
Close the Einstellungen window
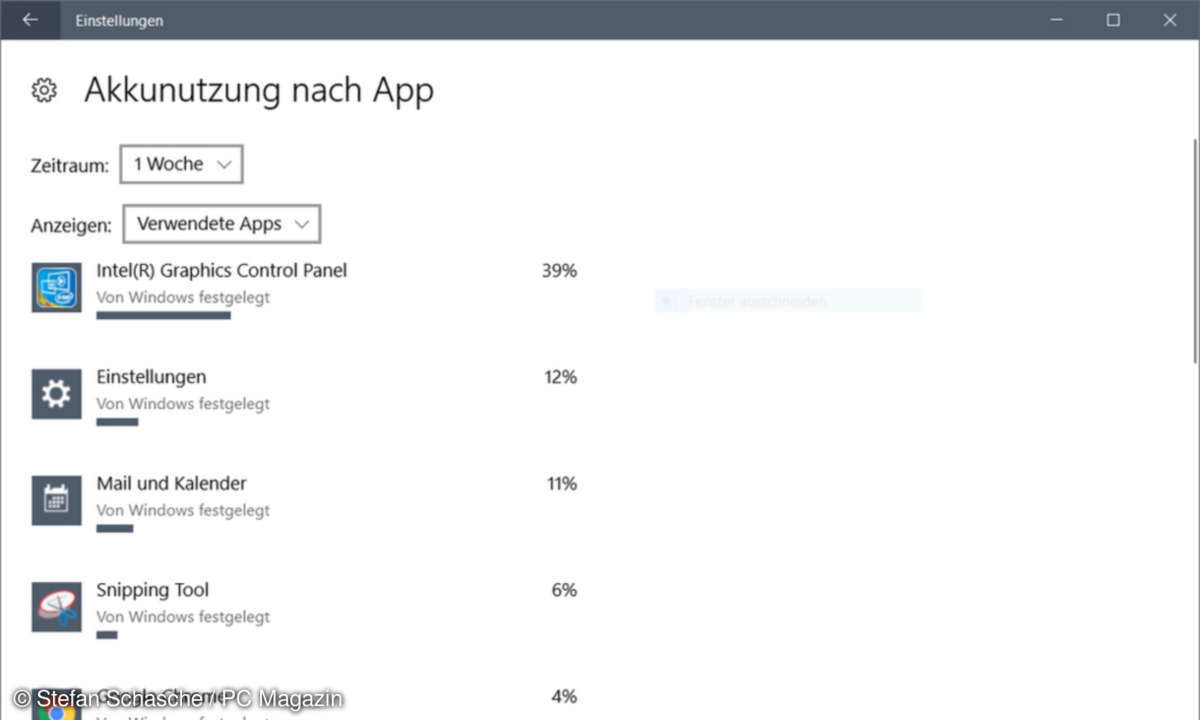tap(1169, 19)
